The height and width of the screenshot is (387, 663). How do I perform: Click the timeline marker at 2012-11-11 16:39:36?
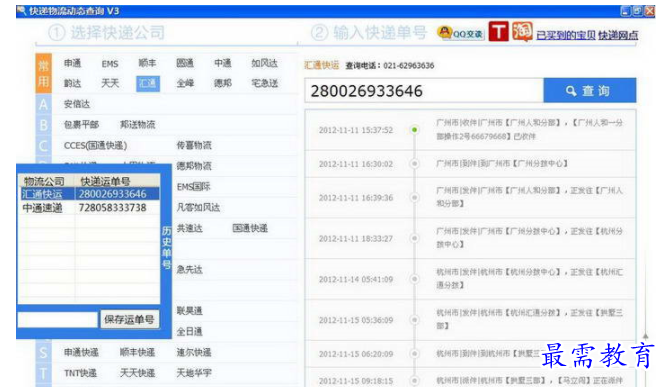[414, 198]
